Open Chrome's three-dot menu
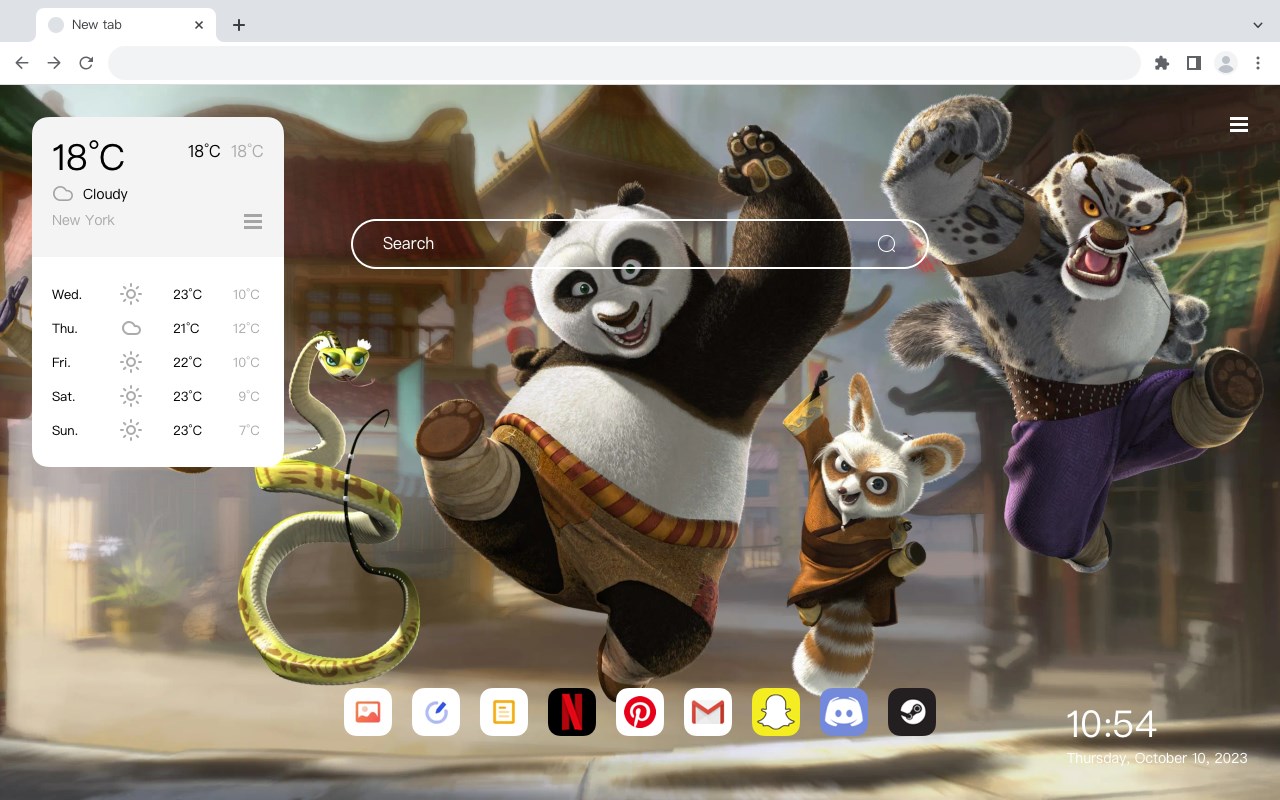This screenshot has height=800, width=1280. pyautogui.click(x=1258, y=63)
